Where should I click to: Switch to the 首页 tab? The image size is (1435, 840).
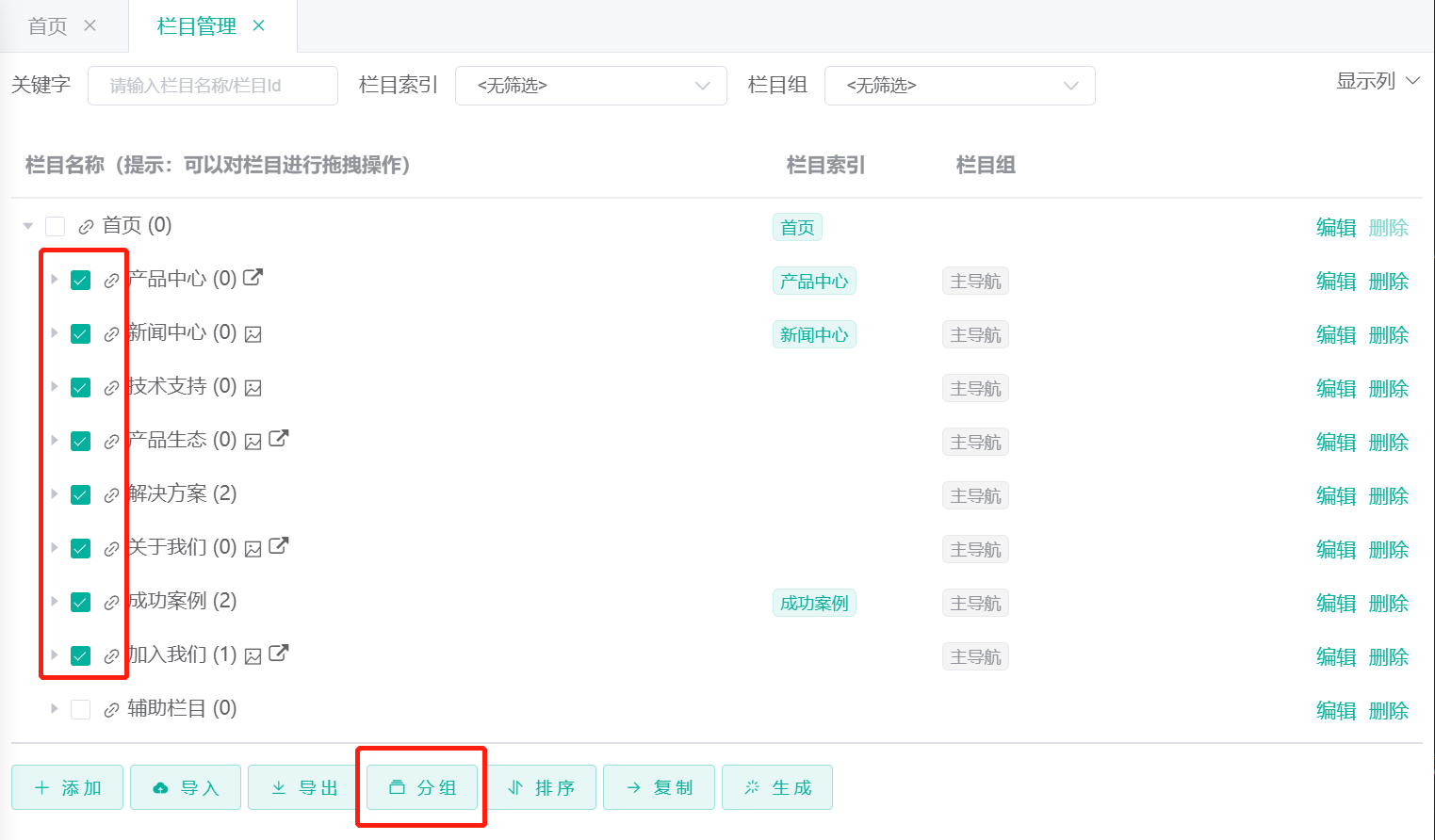[48, 26]
